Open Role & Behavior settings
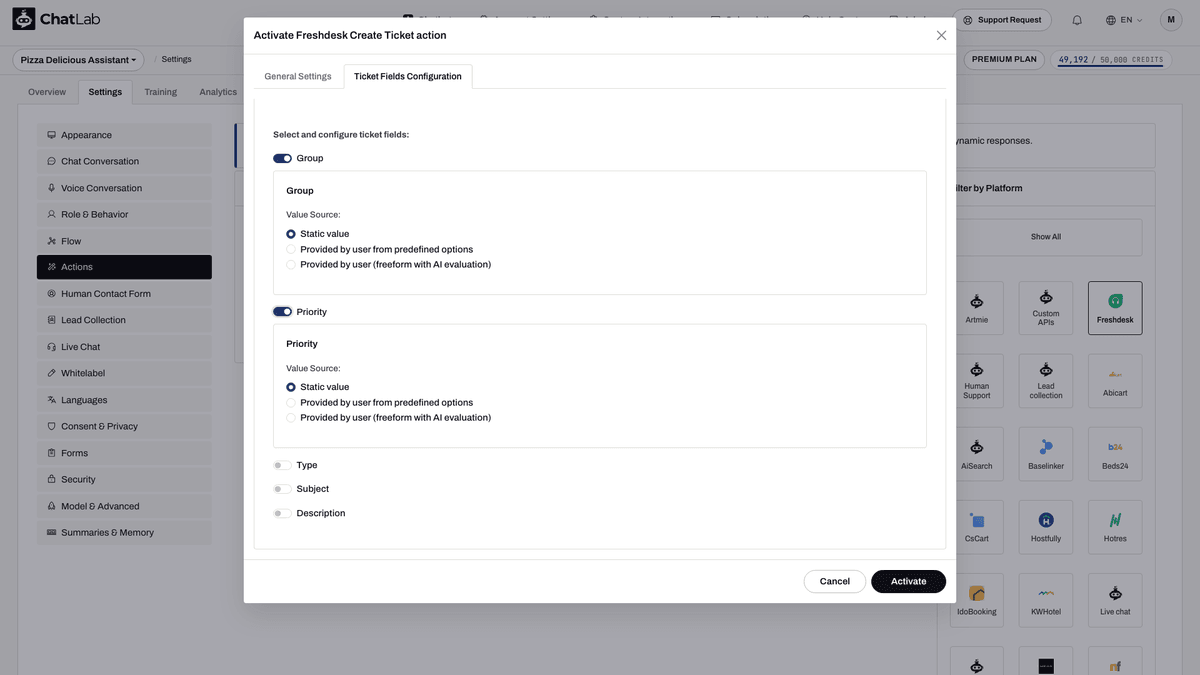Screen dimensions: 1200x675 [124, 214]
